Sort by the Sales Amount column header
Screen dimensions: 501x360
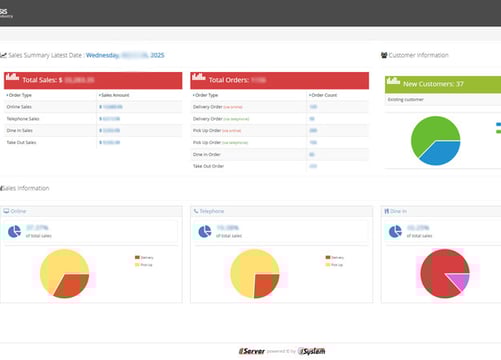pos(114,95)
